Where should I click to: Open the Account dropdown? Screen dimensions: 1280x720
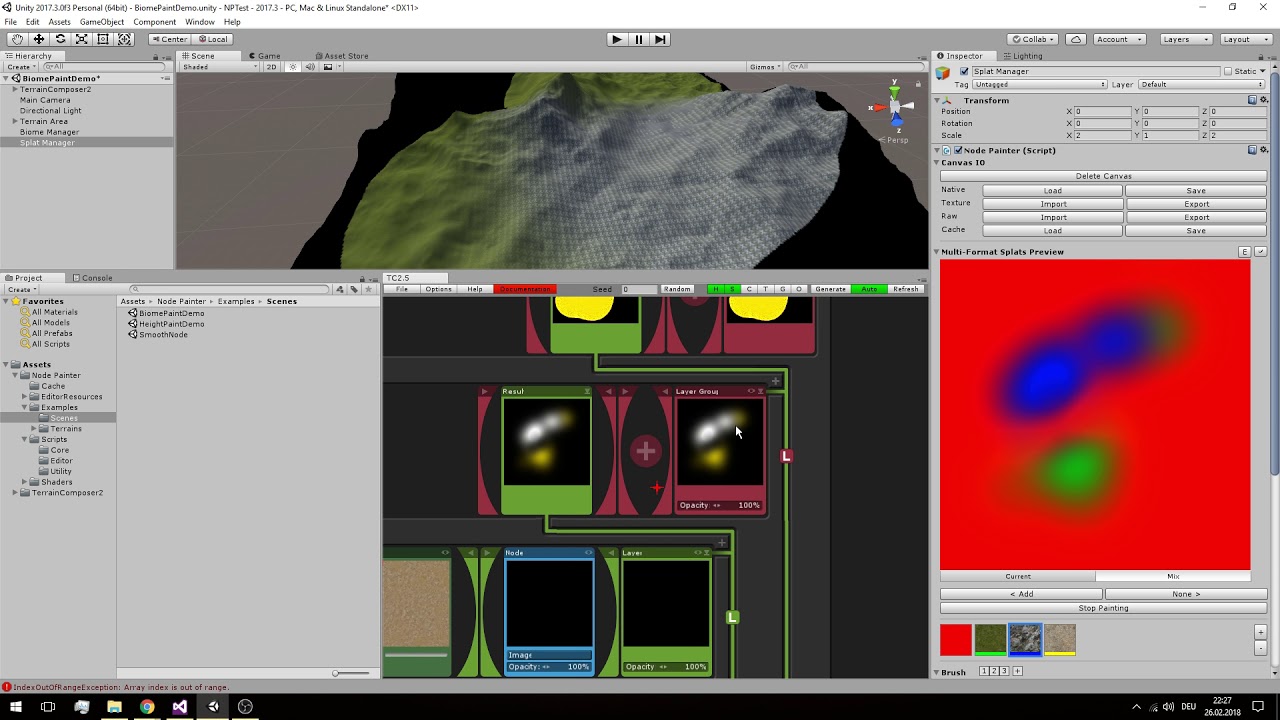[x=1119, y=39]
